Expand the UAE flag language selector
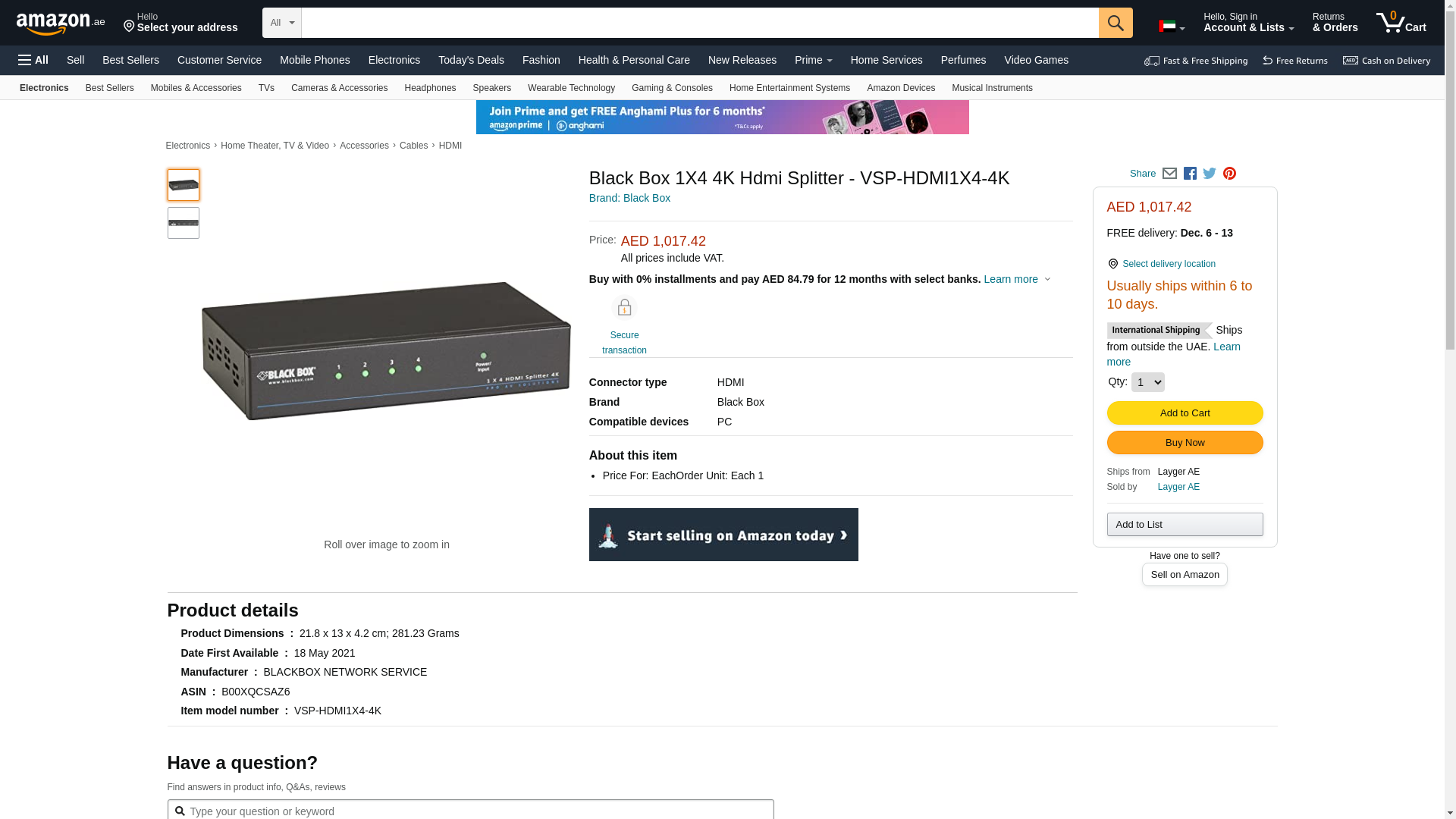The width and height of the screenshot is (1456, 819). click(1171, 27)
